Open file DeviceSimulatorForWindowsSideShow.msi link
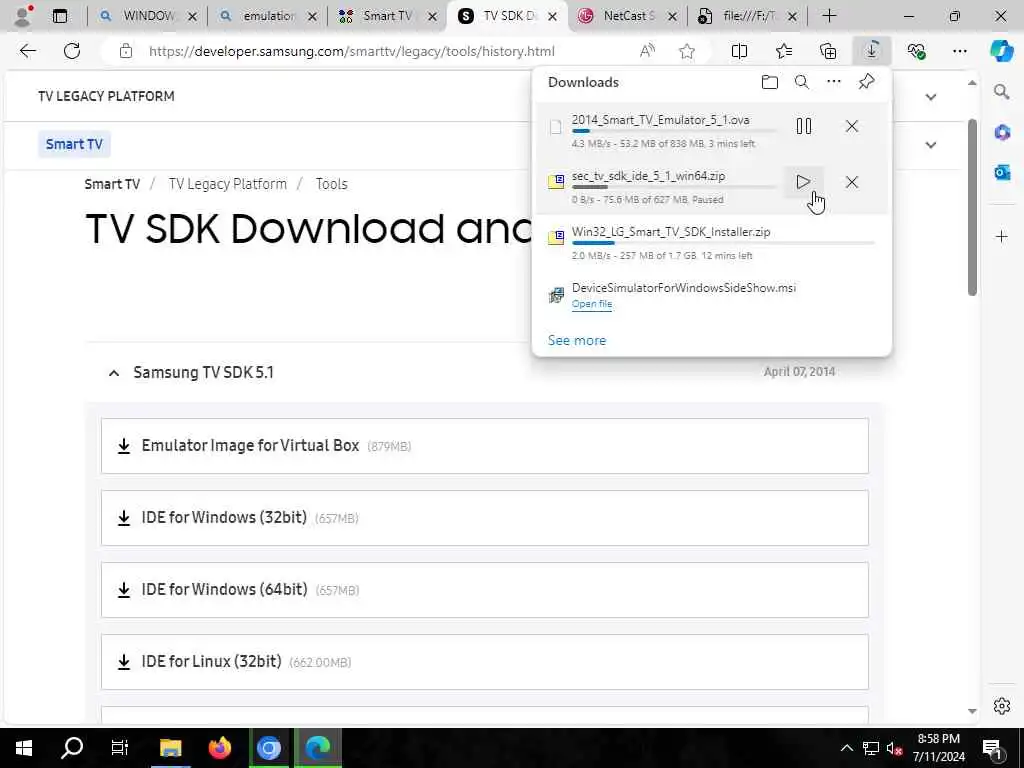 [592, 304]
